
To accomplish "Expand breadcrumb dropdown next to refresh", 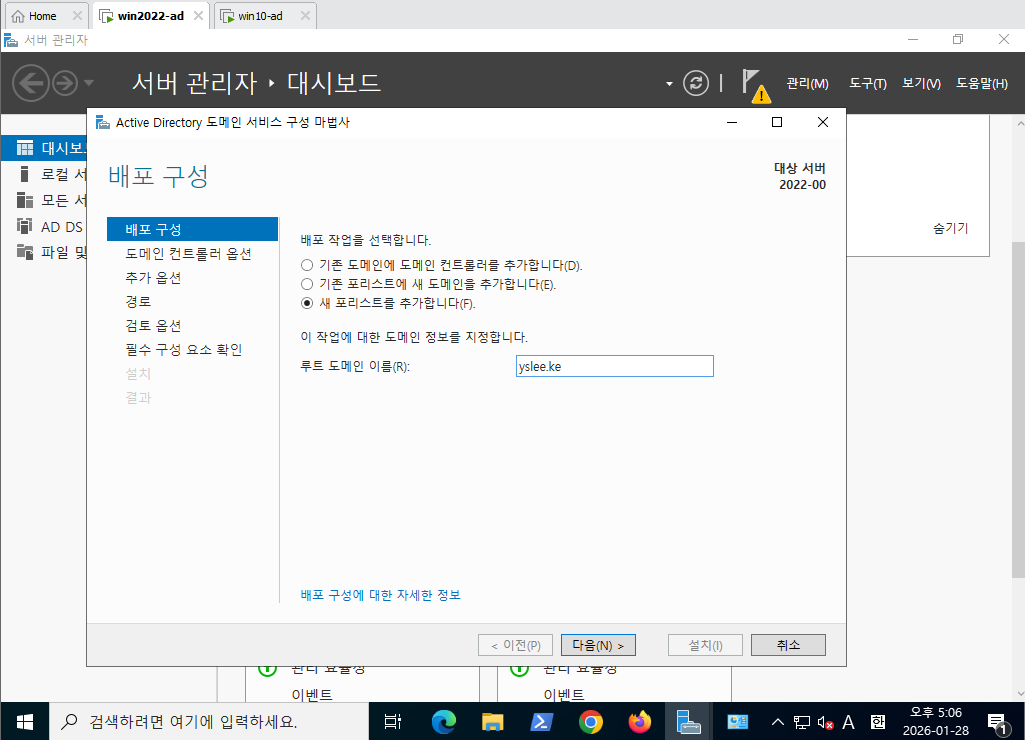I will [669, 84].
